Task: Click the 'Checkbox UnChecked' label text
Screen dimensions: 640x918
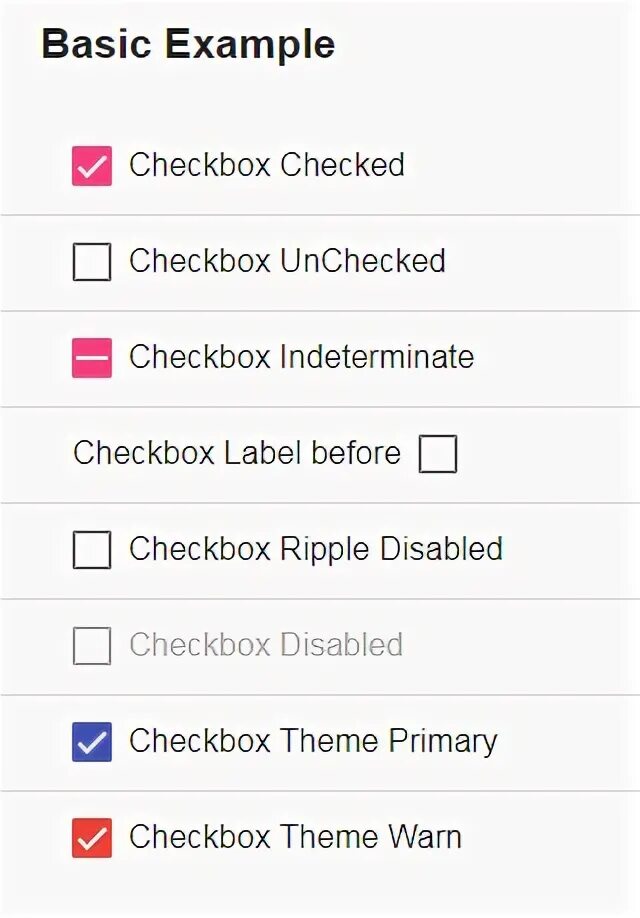Action: click(287, 261)
